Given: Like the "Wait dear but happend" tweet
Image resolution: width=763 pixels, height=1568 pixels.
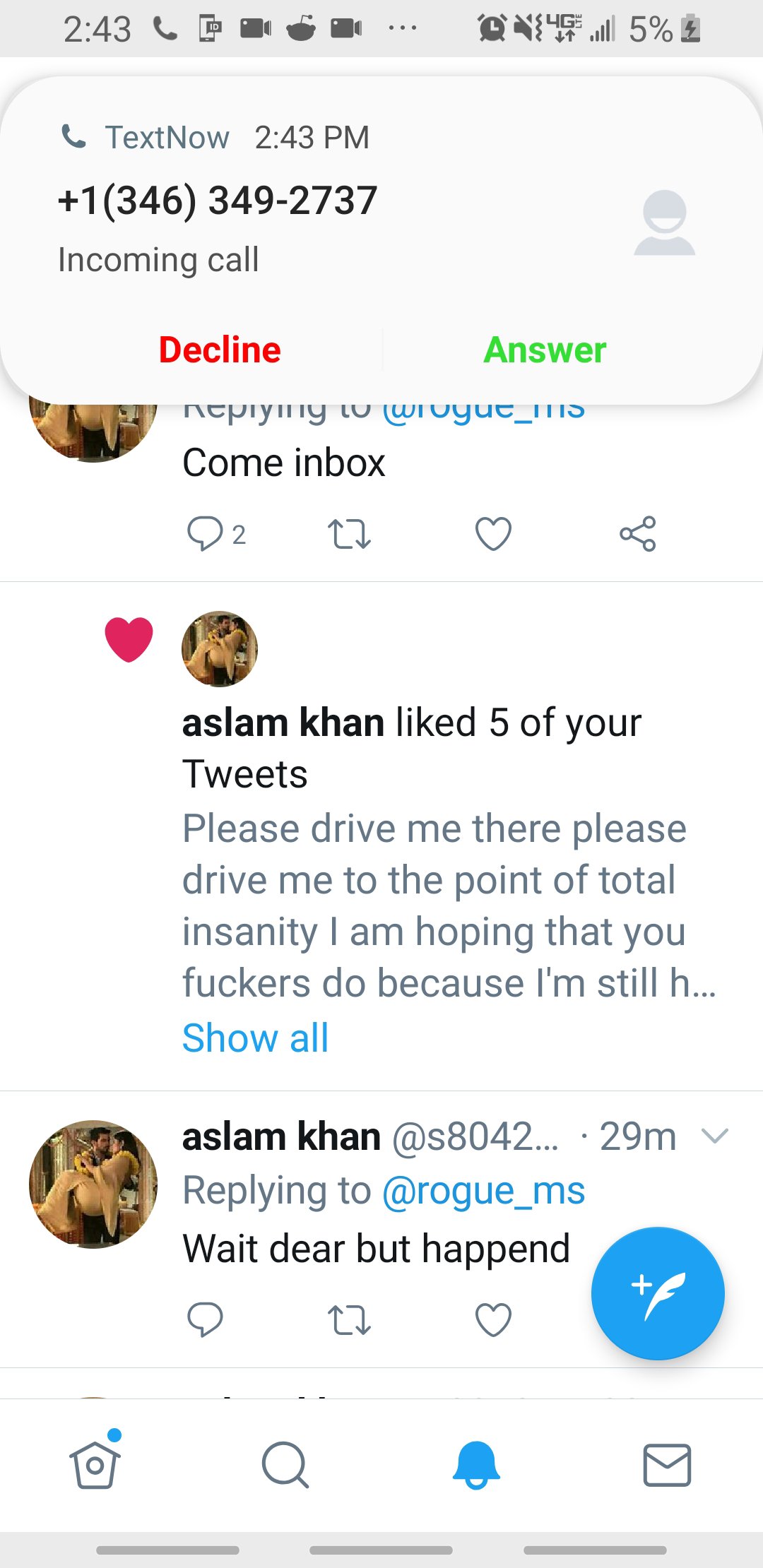Looking at the screenshot, I should pos(493,1319).
